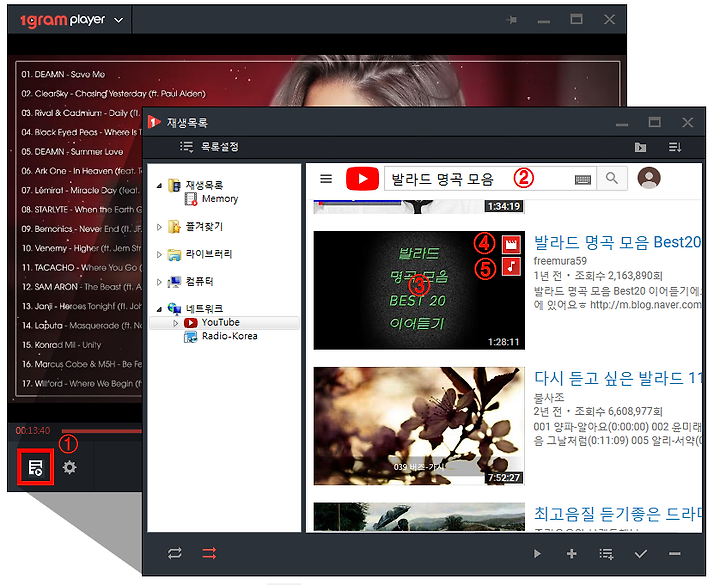Click track text '05. DEAMN - Summer Love'
Viewport: 720px width, 585px height.
pos(73,152)
